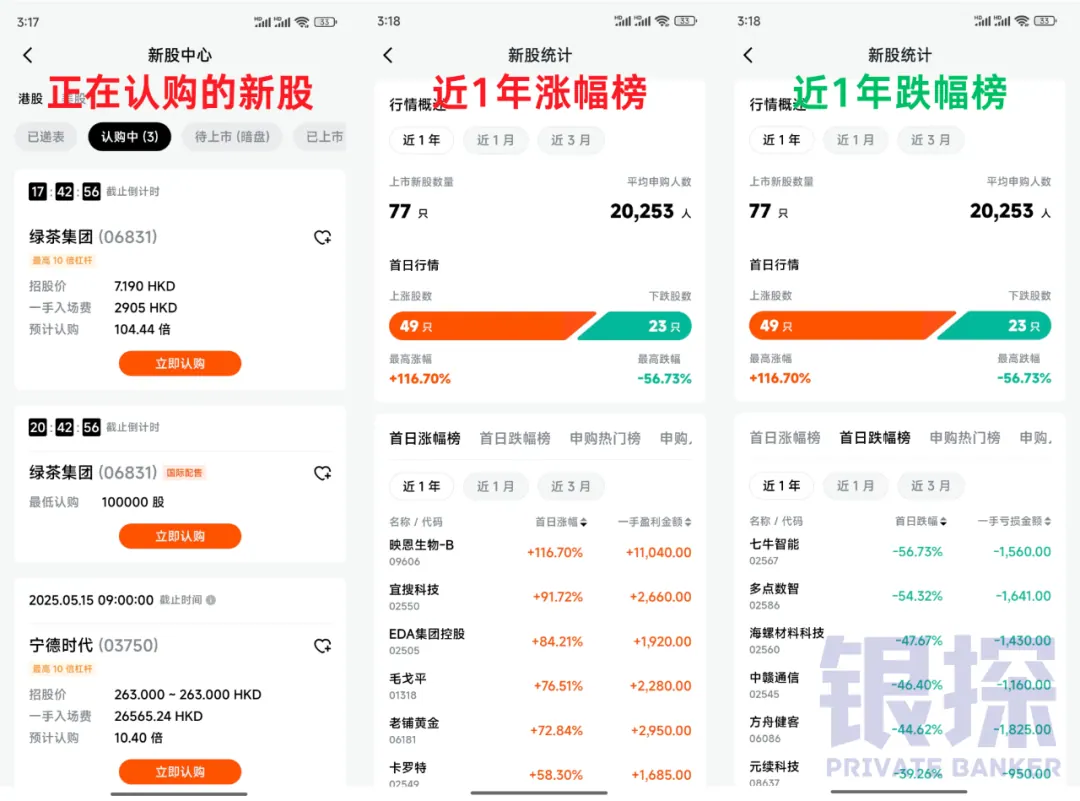Tap 绿茶集团 countdown timer 17:42:56

[64, 191]
